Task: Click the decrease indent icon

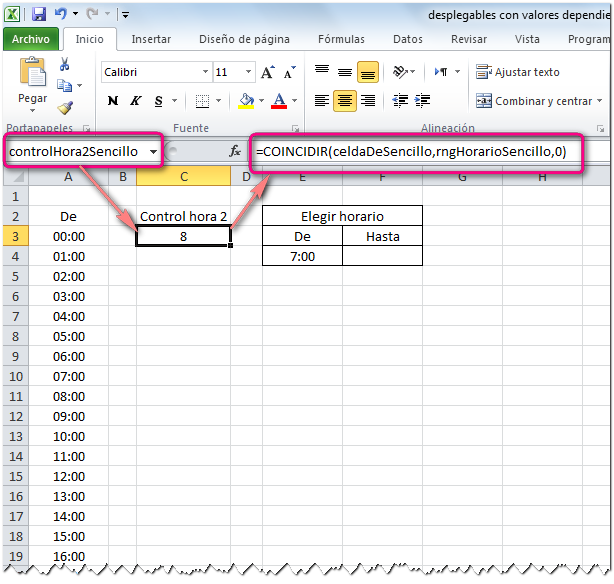Action: click(402, 101)
